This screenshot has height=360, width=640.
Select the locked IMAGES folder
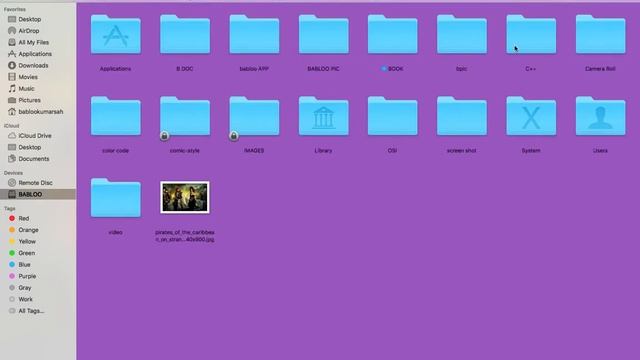click(254, 116)
